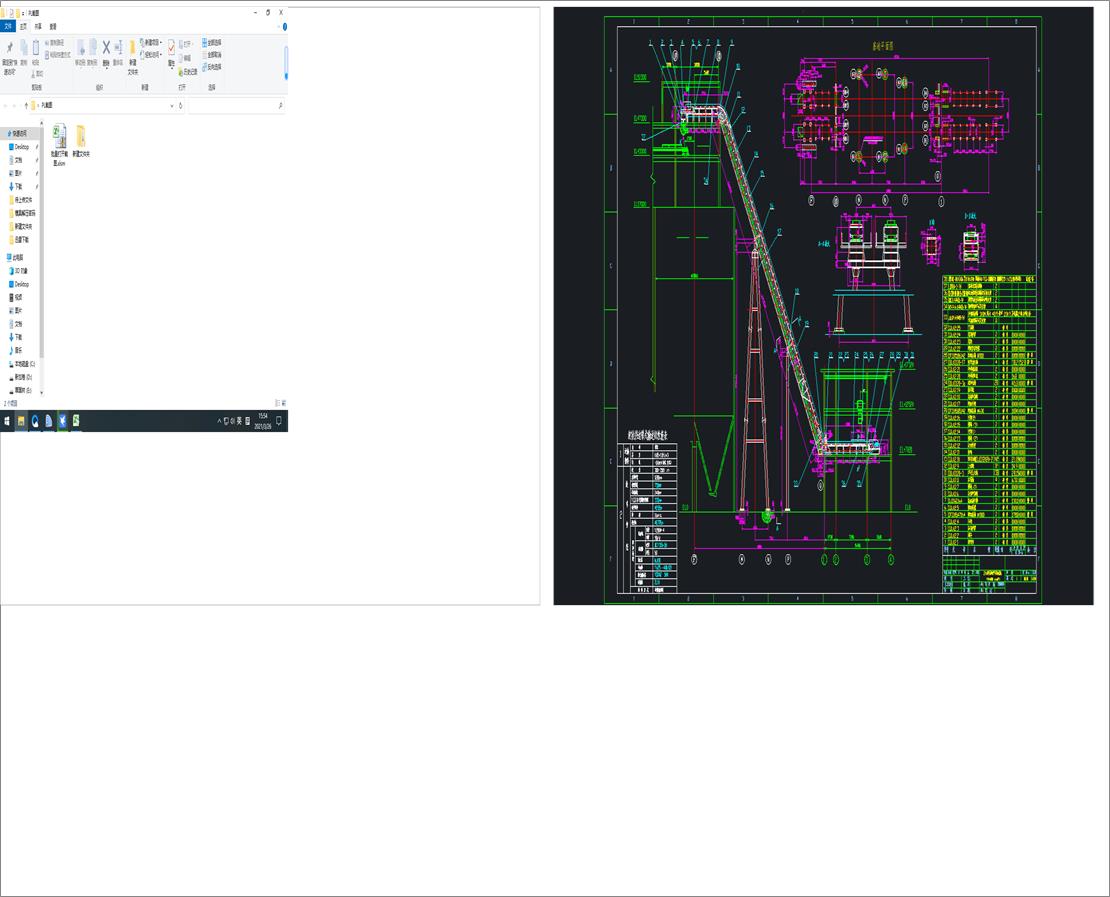
Task: Click the Paste icon in the ribbon
Action: click(35, 48)
